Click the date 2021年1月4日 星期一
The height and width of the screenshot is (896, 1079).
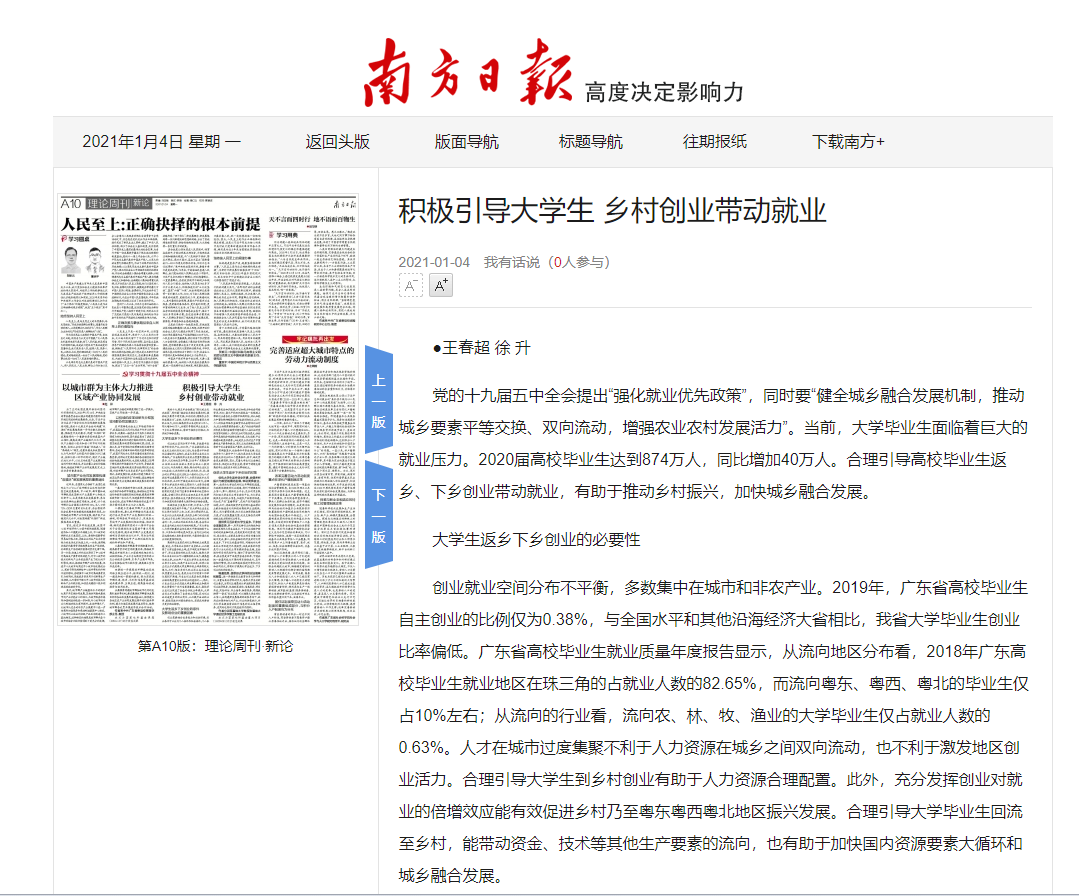pos(161,142)
